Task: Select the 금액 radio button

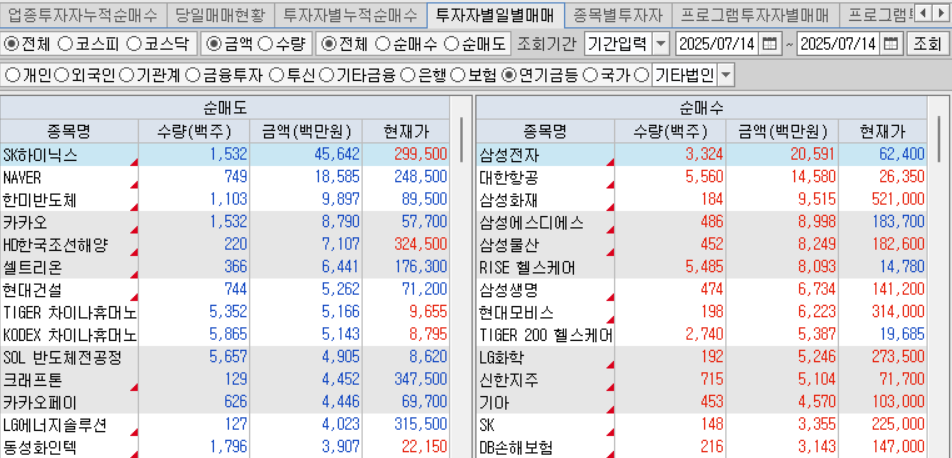Action: (x=214, y=44)
